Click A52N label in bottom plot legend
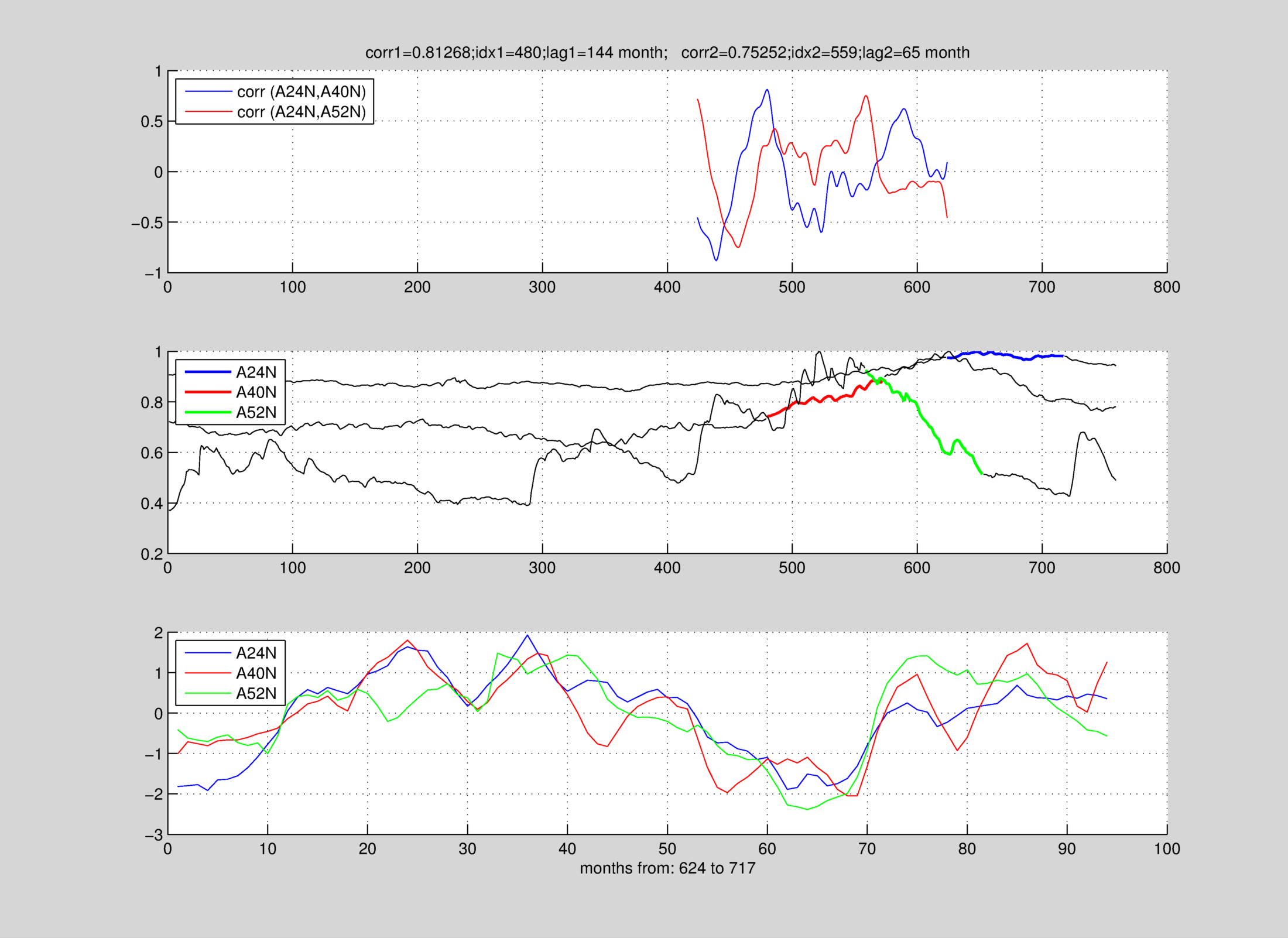 click(256, 693)
